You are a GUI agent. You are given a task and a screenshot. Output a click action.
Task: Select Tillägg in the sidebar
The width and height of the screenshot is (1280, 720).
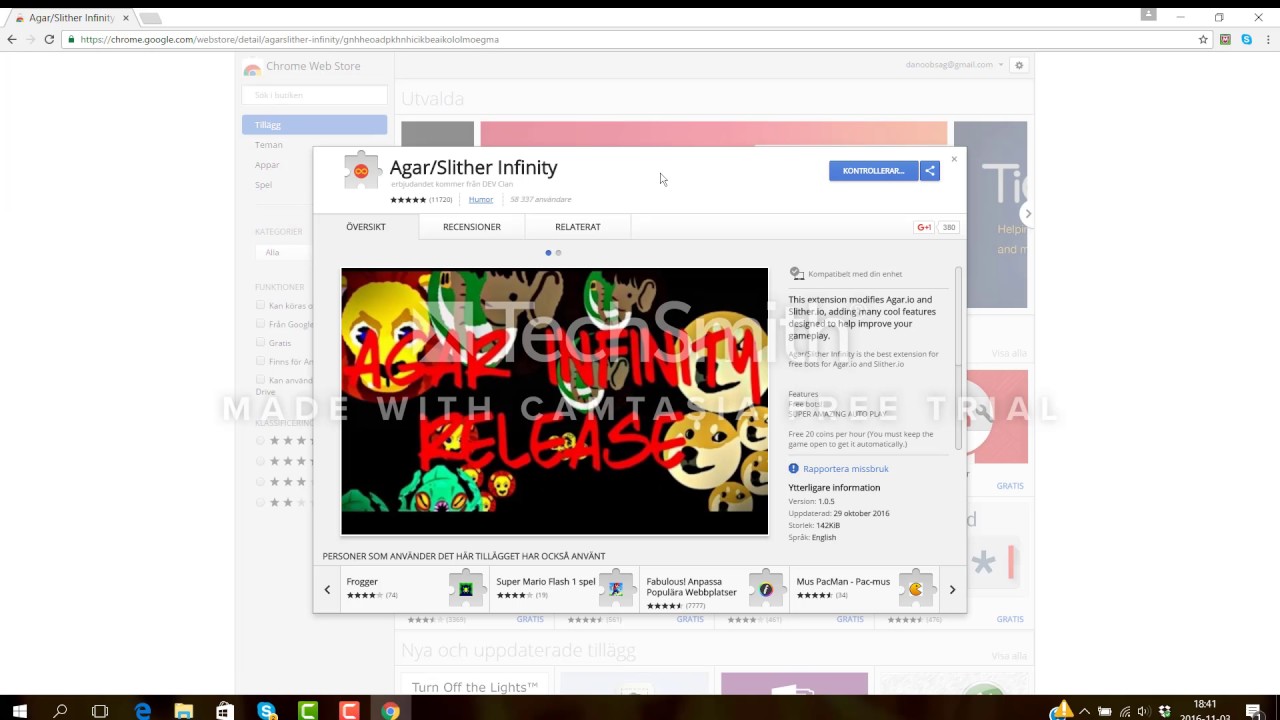[314, 125]
